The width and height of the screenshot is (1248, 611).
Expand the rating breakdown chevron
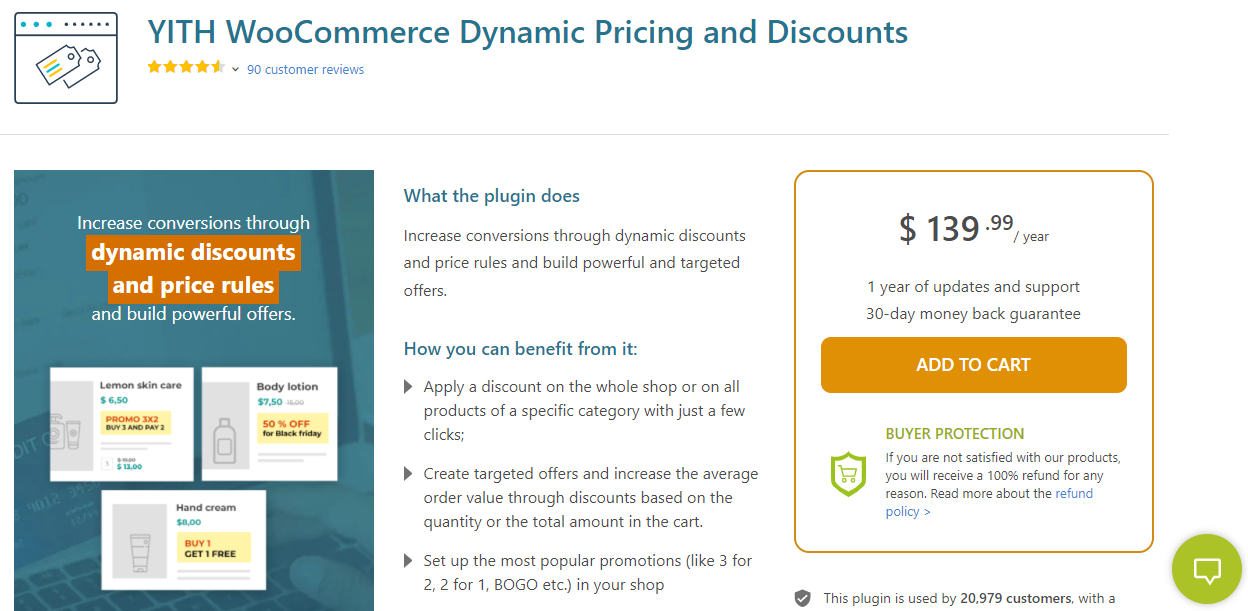click(235, 70)
